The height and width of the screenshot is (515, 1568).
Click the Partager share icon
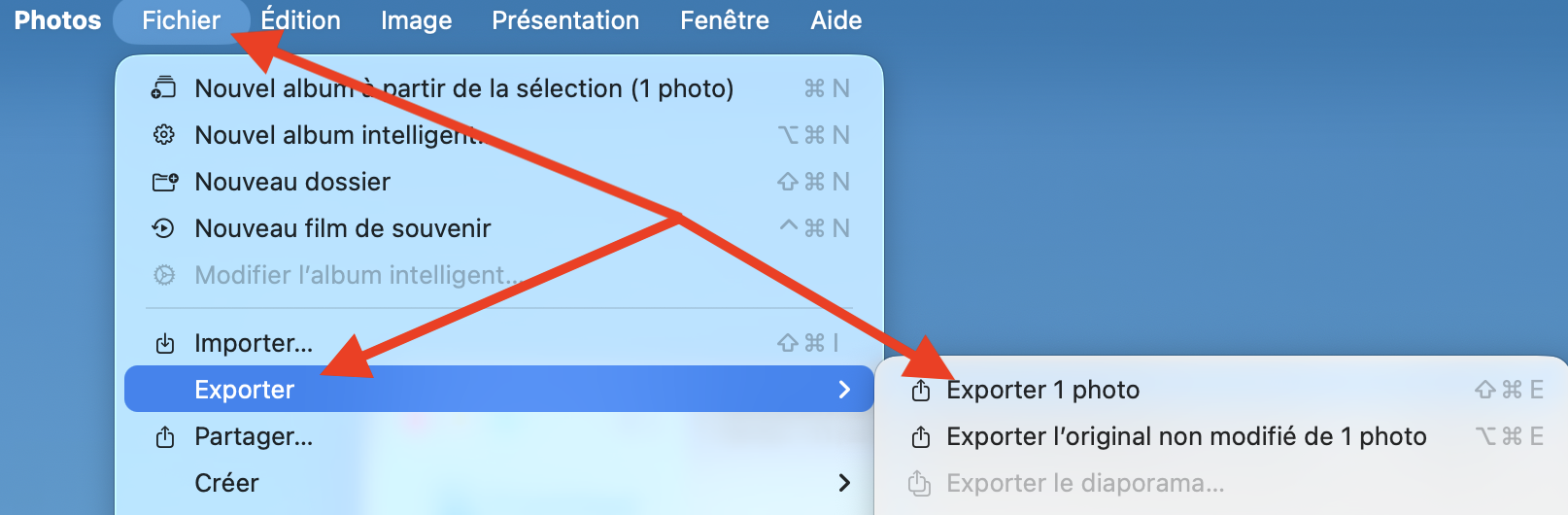165,437
